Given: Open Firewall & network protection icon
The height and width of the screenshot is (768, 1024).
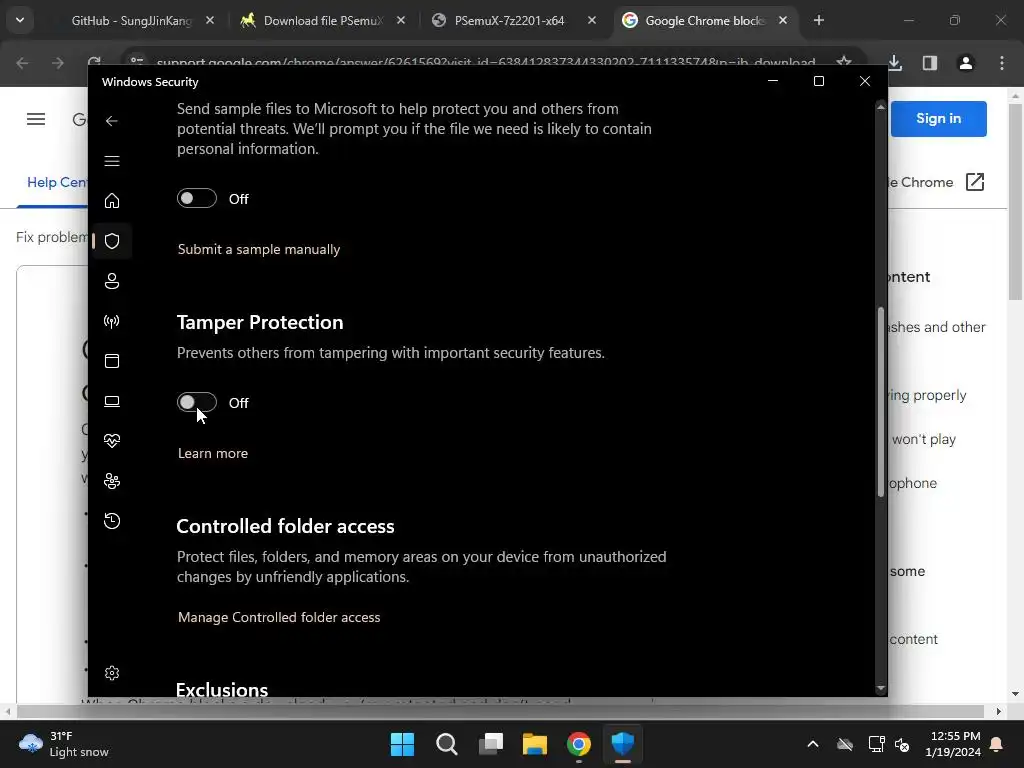Looking at the screenshot, I should 112,321.
